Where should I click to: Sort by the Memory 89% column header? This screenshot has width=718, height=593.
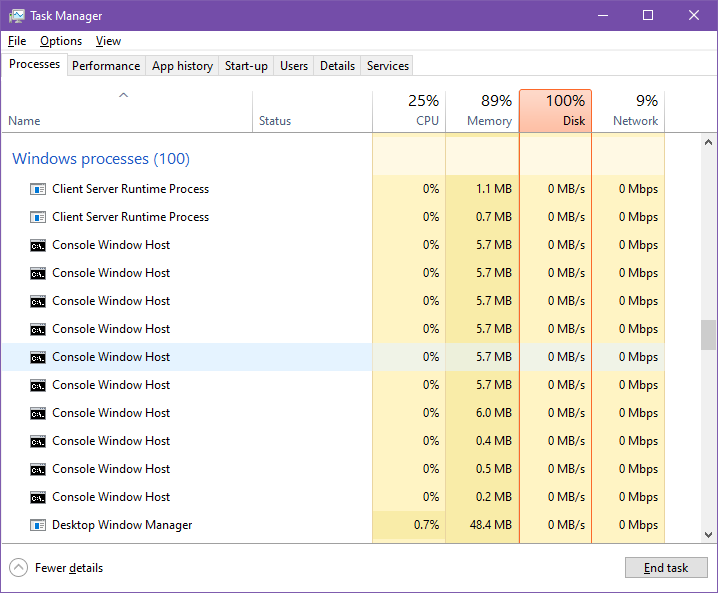[x=482, y=111]
